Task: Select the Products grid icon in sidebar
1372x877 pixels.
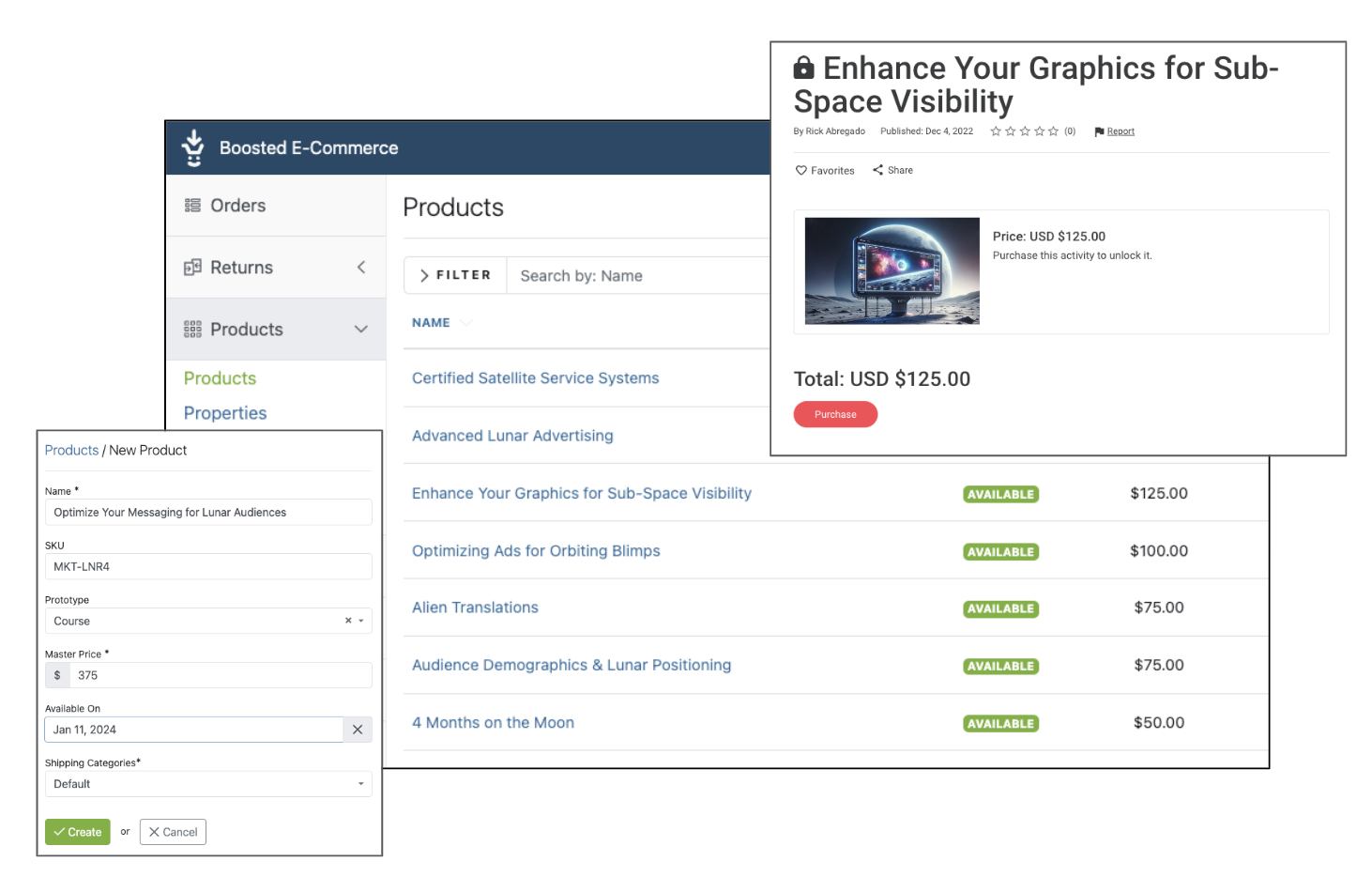Action: point(193,329)
